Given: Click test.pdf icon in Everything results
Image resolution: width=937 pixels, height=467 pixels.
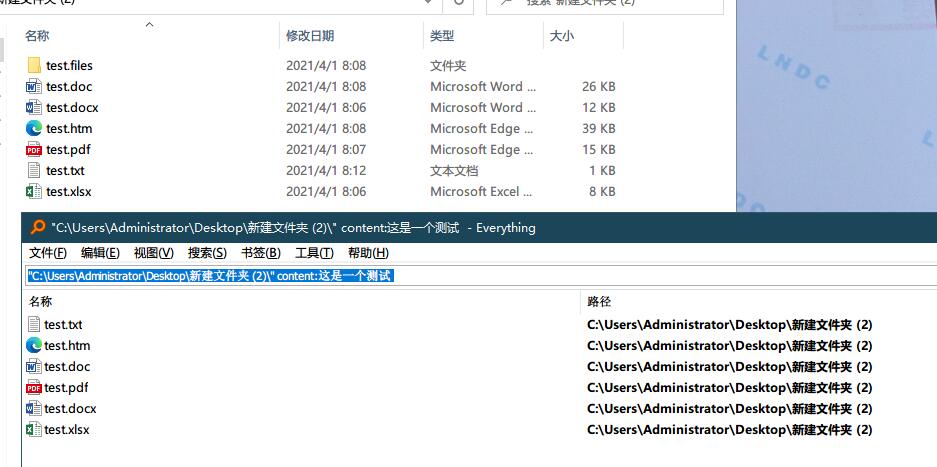Looking at the screenshot, I should pyautogui.click(x=34, y=388).
